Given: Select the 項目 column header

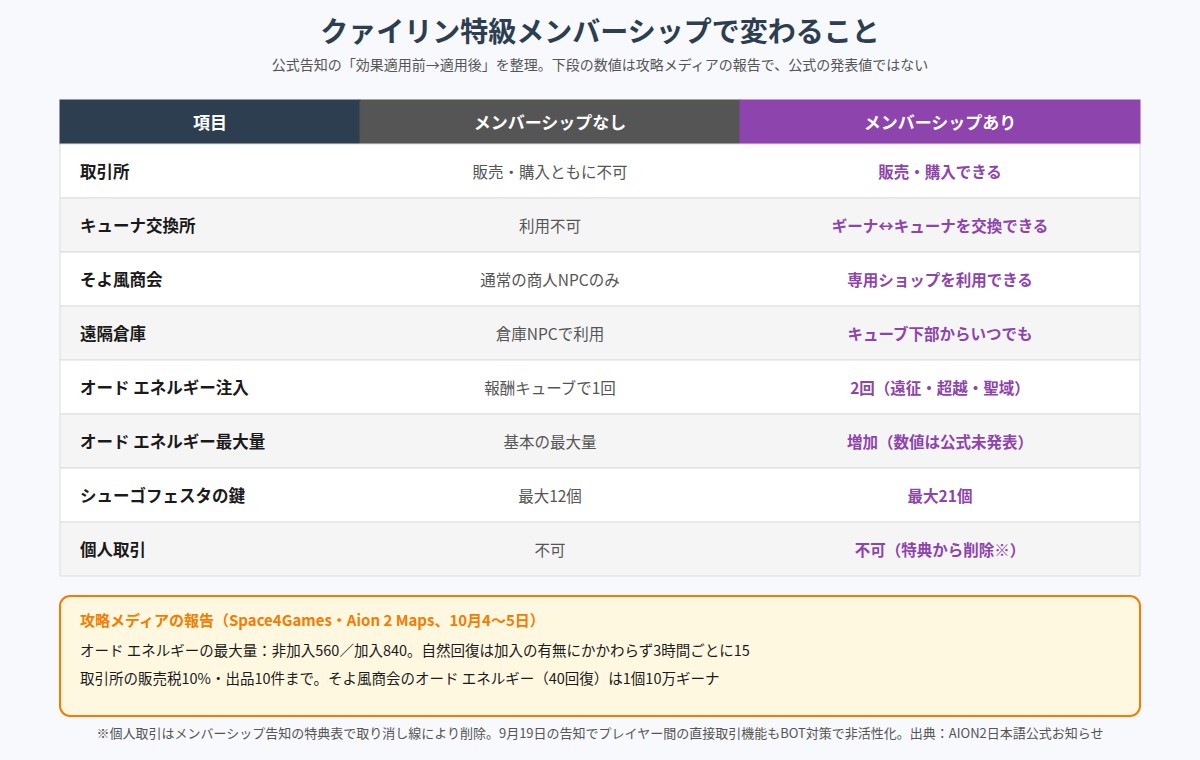Looking at the screenshot, I should (x=210, y=122).
